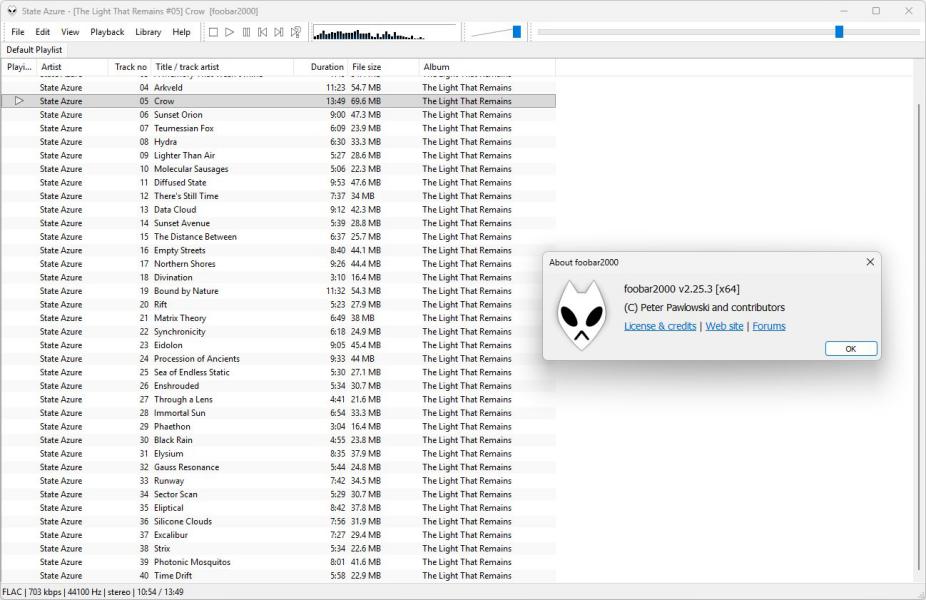
Task: Visit the Forums link
Action: point(768,326)
